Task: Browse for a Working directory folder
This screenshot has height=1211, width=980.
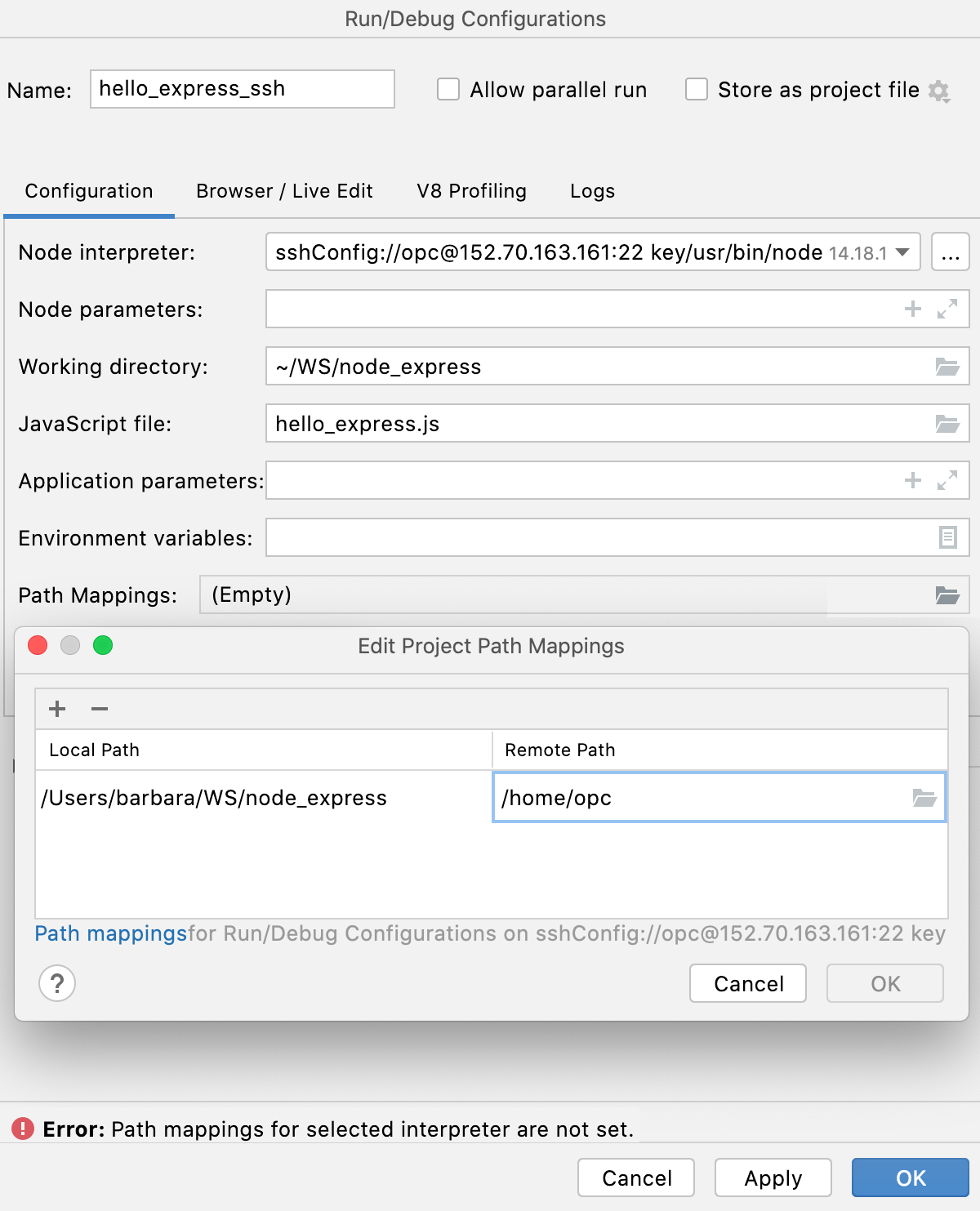Action: tap(947, 367)
